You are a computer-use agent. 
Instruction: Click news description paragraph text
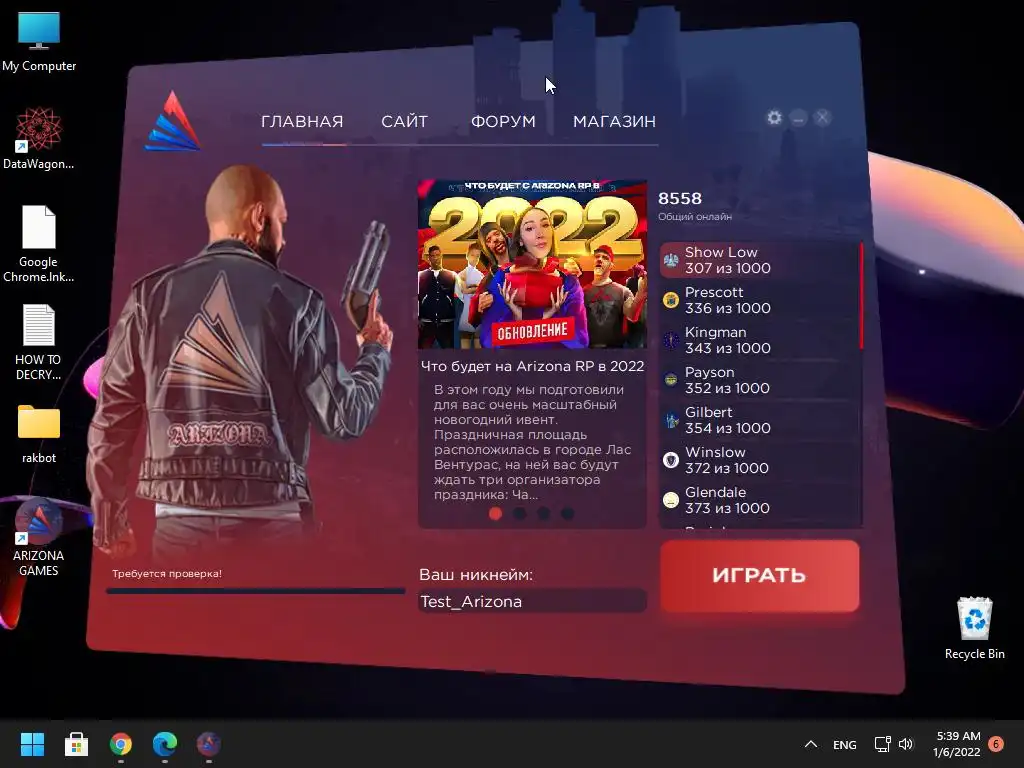(532, 441)
